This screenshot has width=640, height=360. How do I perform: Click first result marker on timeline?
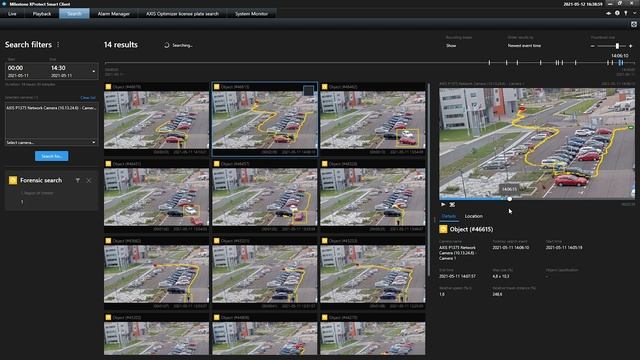489,62
